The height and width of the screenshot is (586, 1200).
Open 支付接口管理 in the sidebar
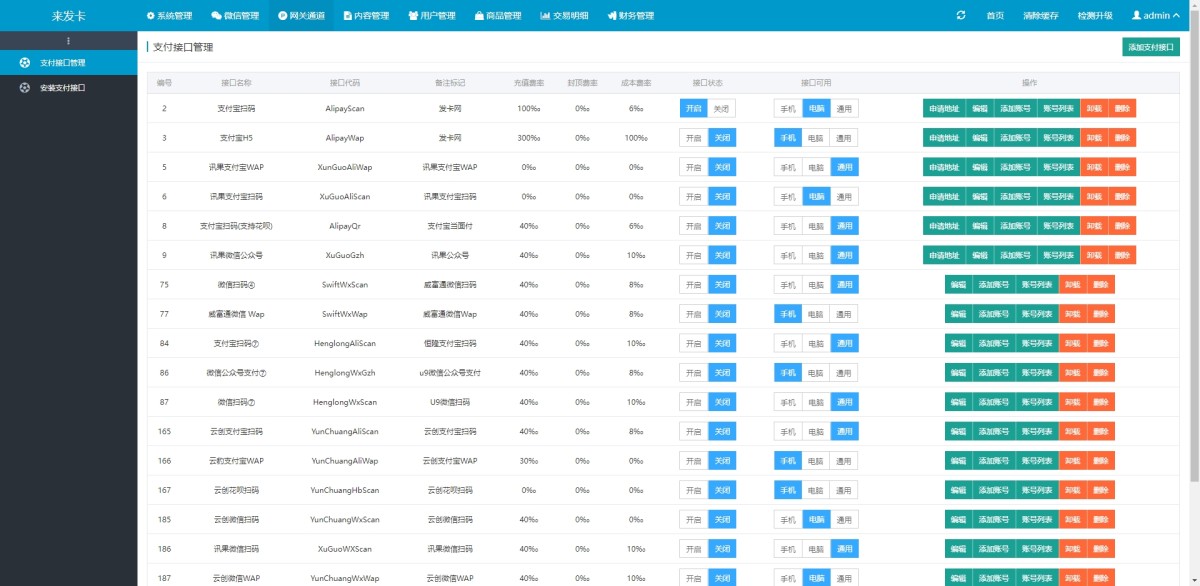coord(68,62)
